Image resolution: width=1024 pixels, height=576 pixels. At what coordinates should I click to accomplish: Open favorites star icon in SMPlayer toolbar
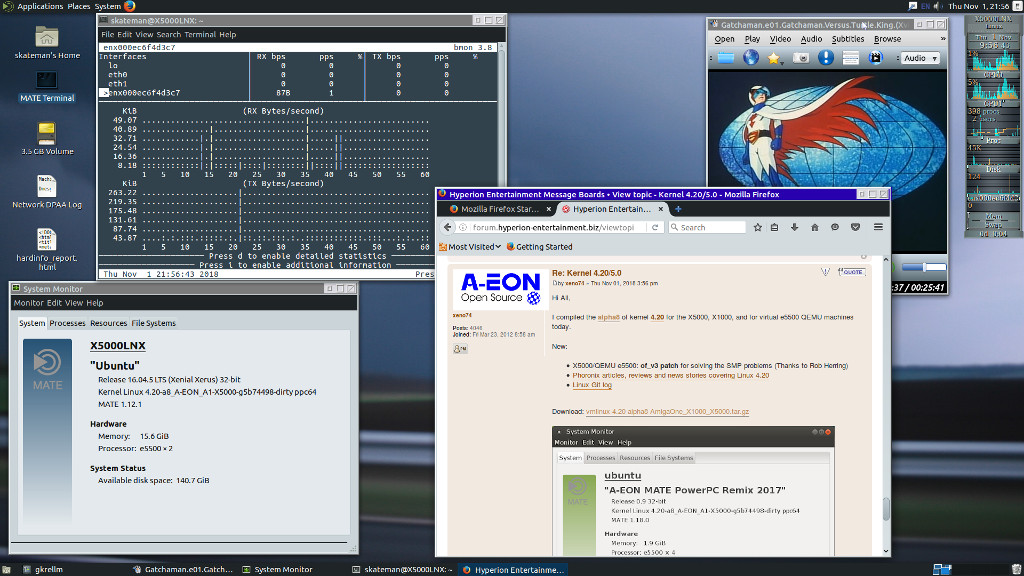pos(774,58)
